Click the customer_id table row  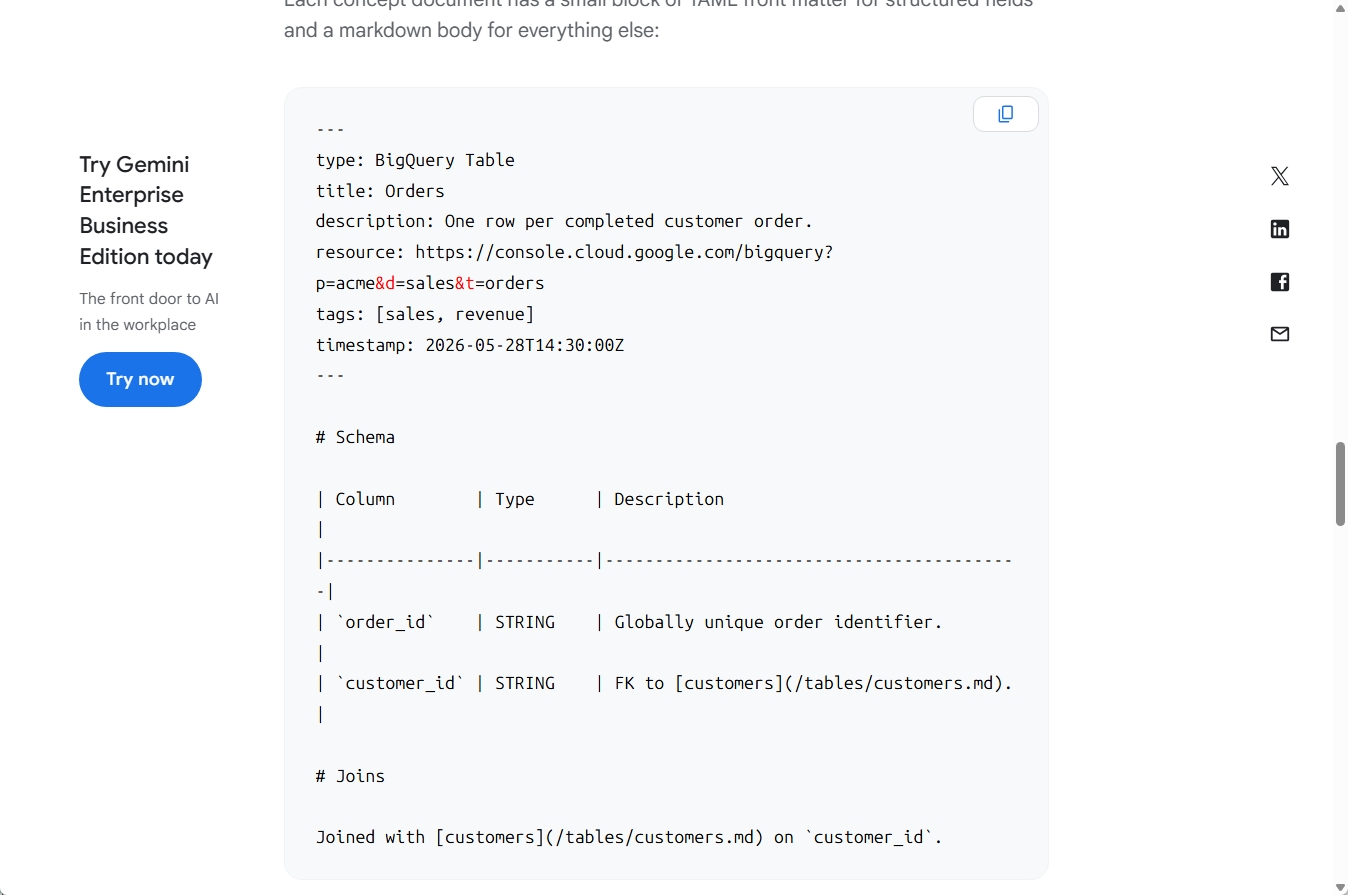point(664,683)
